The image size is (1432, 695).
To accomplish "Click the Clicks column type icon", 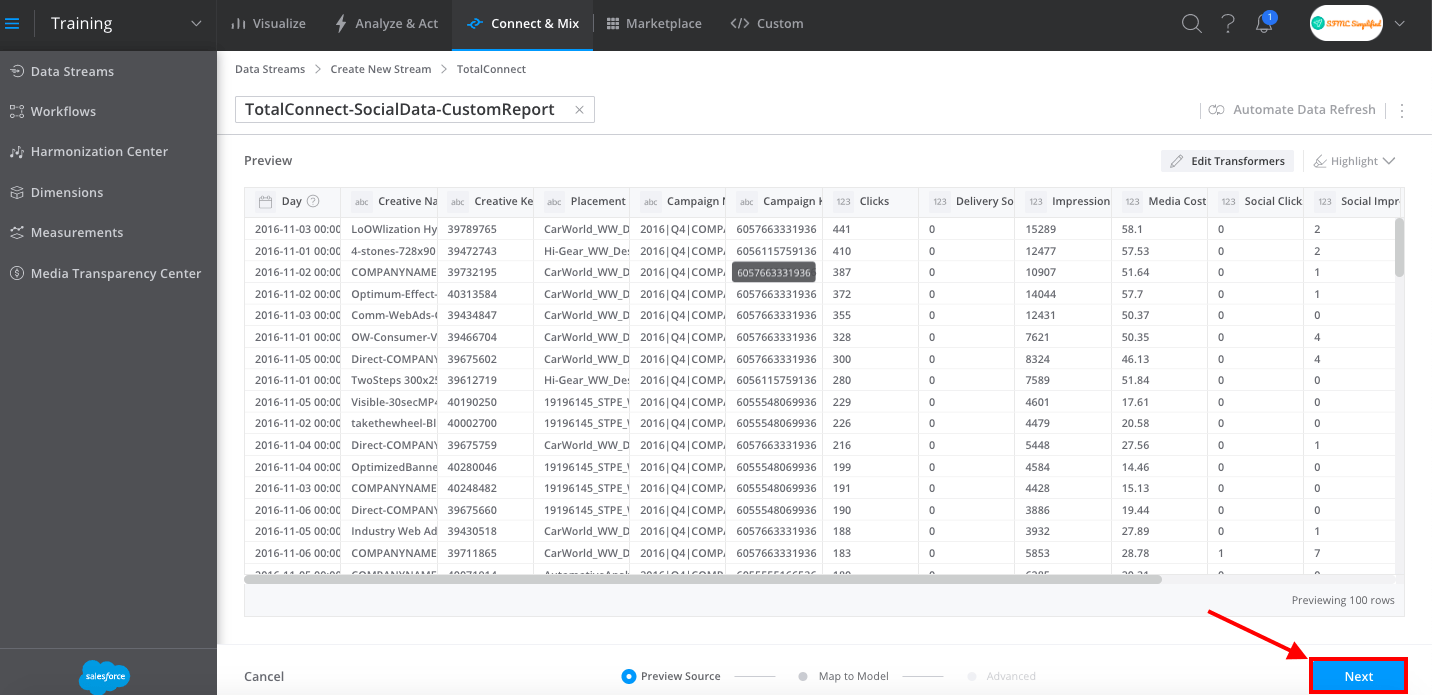I will (x=843, y=202).
